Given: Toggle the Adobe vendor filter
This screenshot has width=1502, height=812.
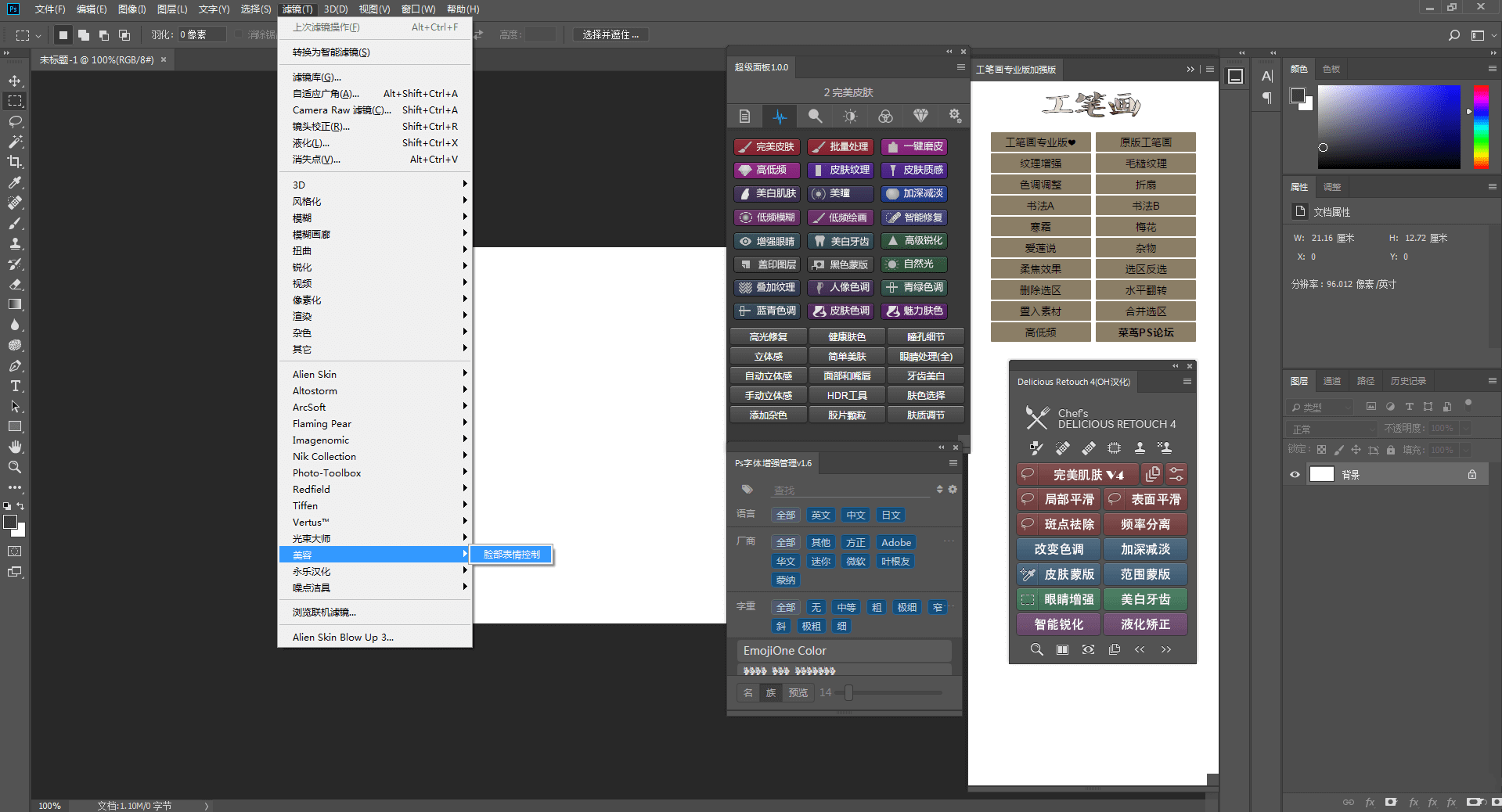Looking at the screenshot, I should pyautogui.click(x=895, y=542).
